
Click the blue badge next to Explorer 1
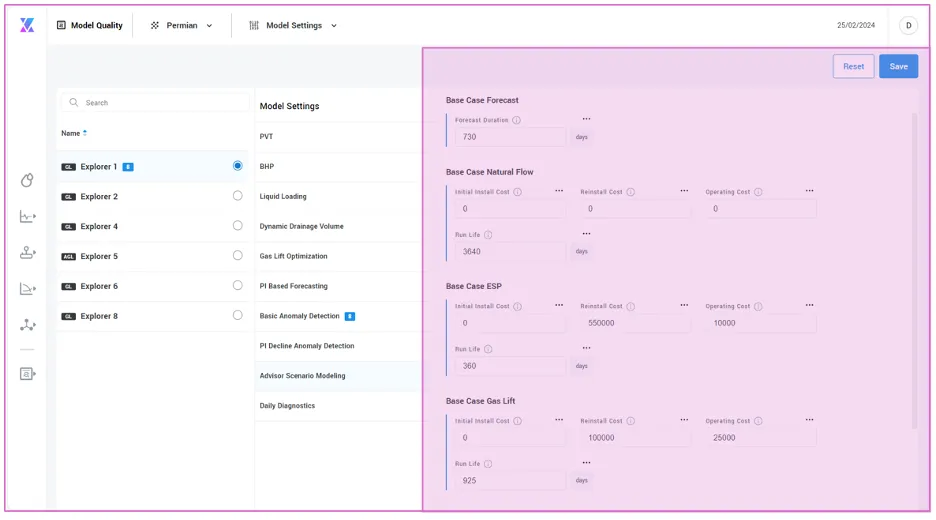(x=128, y=167)
